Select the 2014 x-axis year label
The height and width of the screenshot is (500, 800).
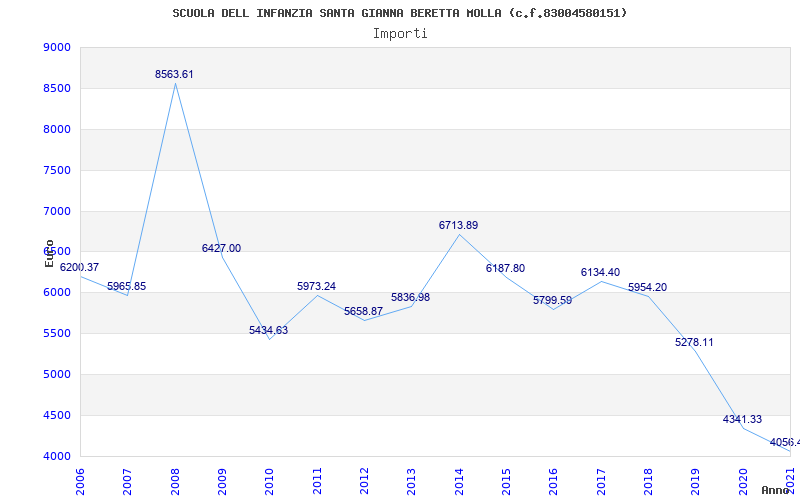point(459,479)
